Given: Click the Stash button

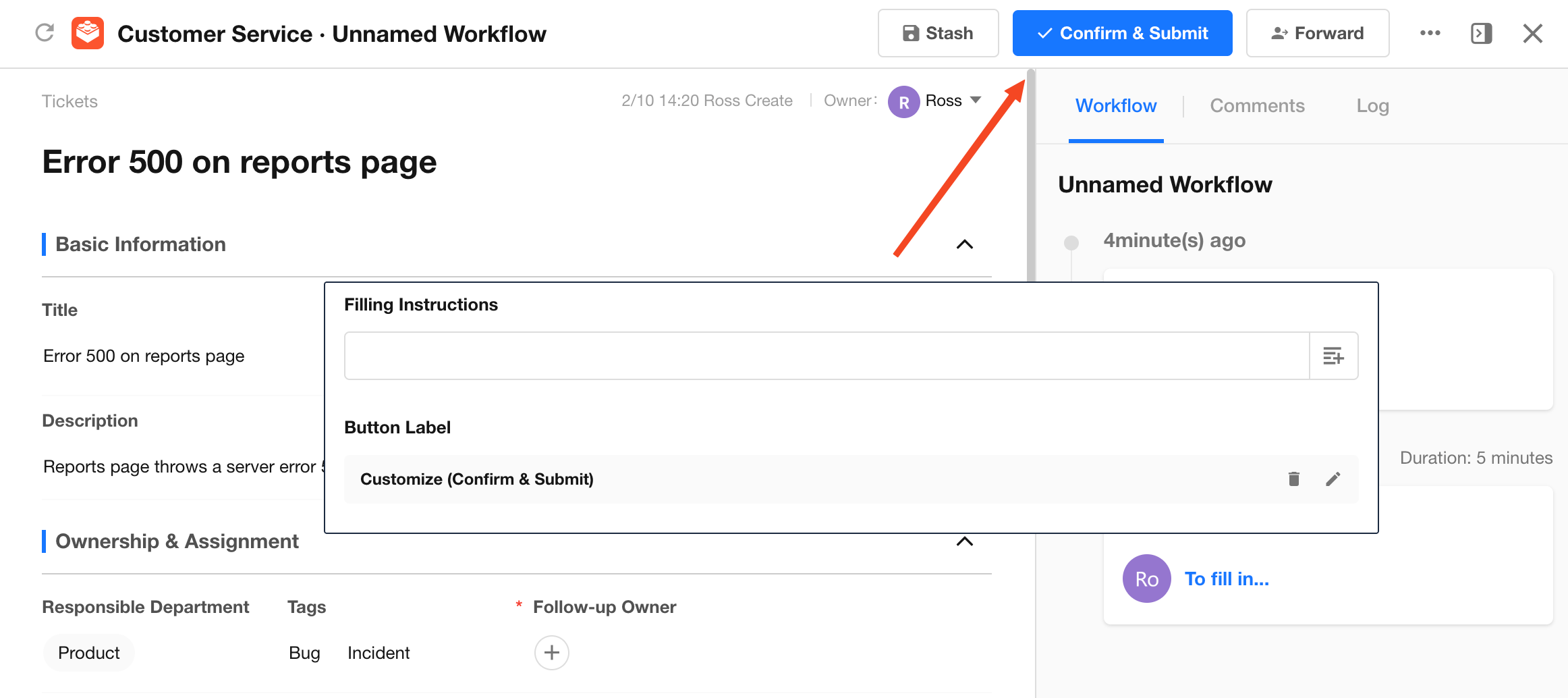Looking at the screenshot, I should click(938, 33).
